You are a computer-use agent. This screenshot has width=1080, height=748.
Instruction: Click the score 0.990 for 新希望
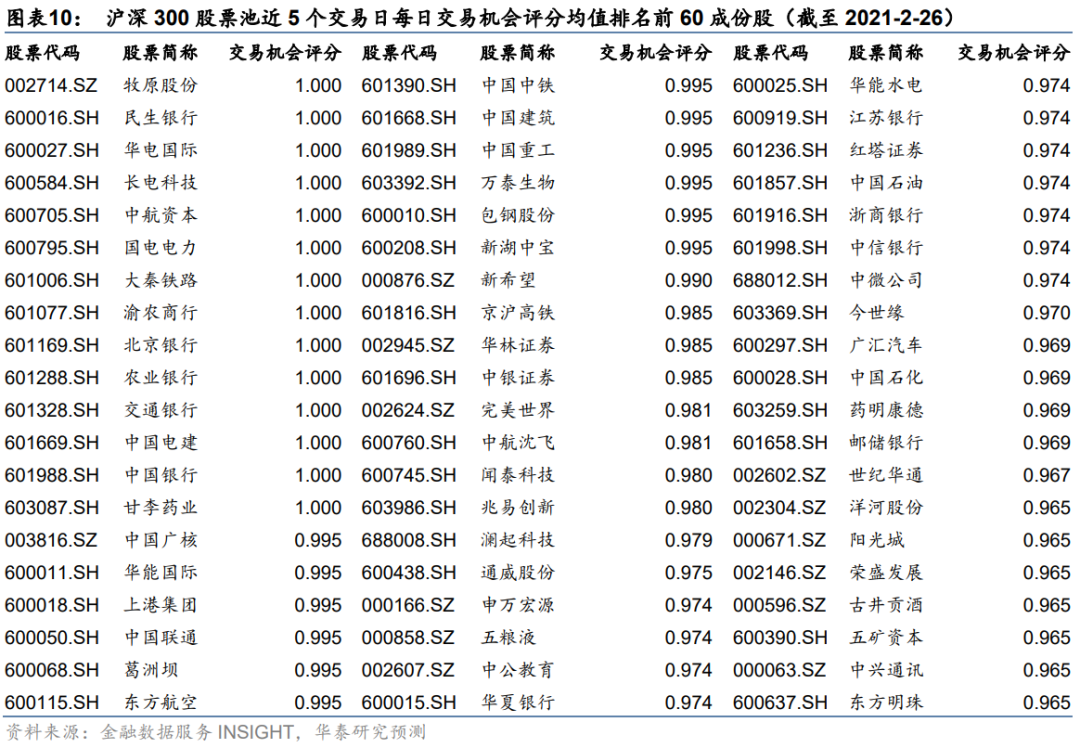click(689, 280)
